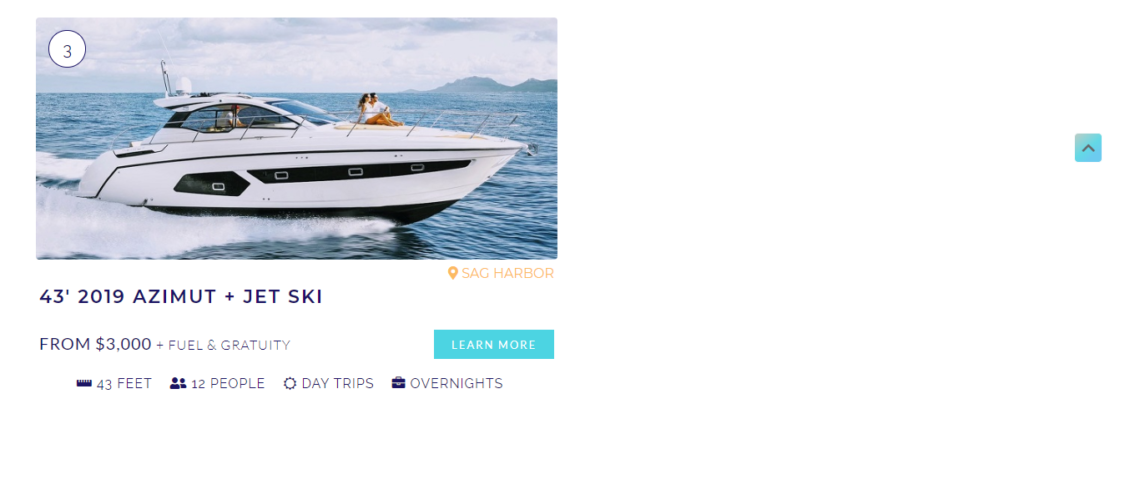Click the From $3,000 price text
This screenshot has height=500, width=1140.
(x=95, y=344)
